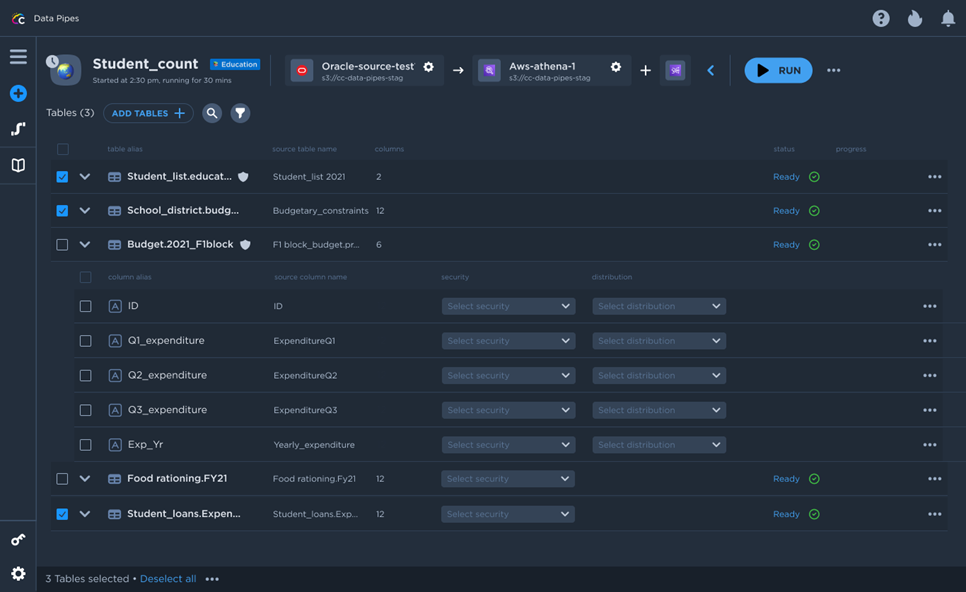Open the hamburger menu in sidebar
Viewport: 966px width, 592px height.
[18, 57]
